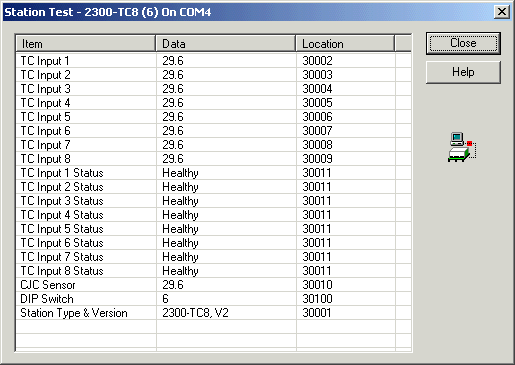Click the 2300-TC8, V2 data cell
The height and width of the screenshot is (365, 515).
click(195, 313)
